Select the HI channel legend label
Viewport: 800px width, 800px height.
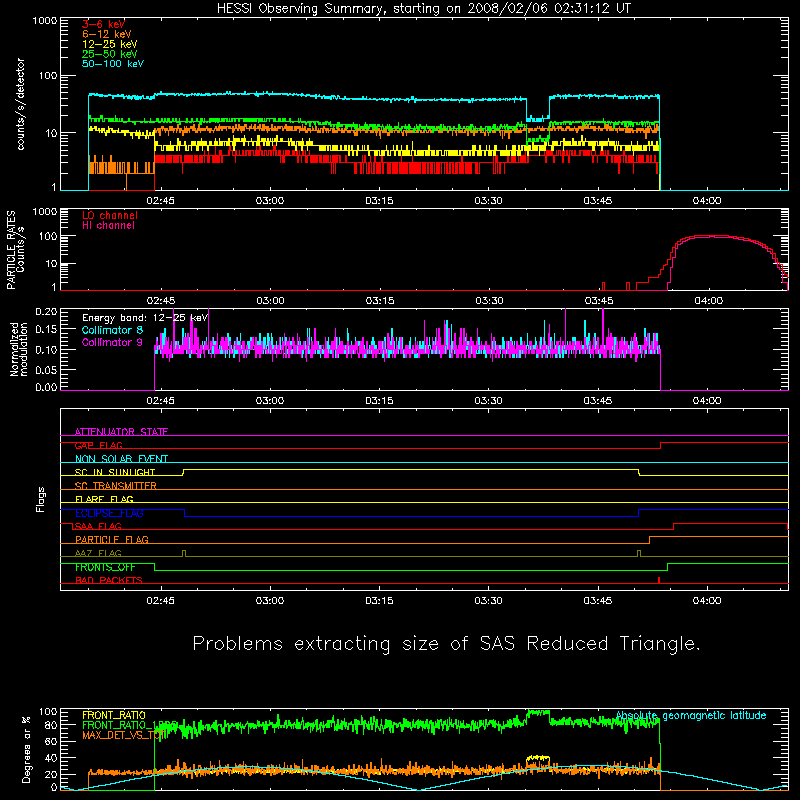[x=108, y=225]
